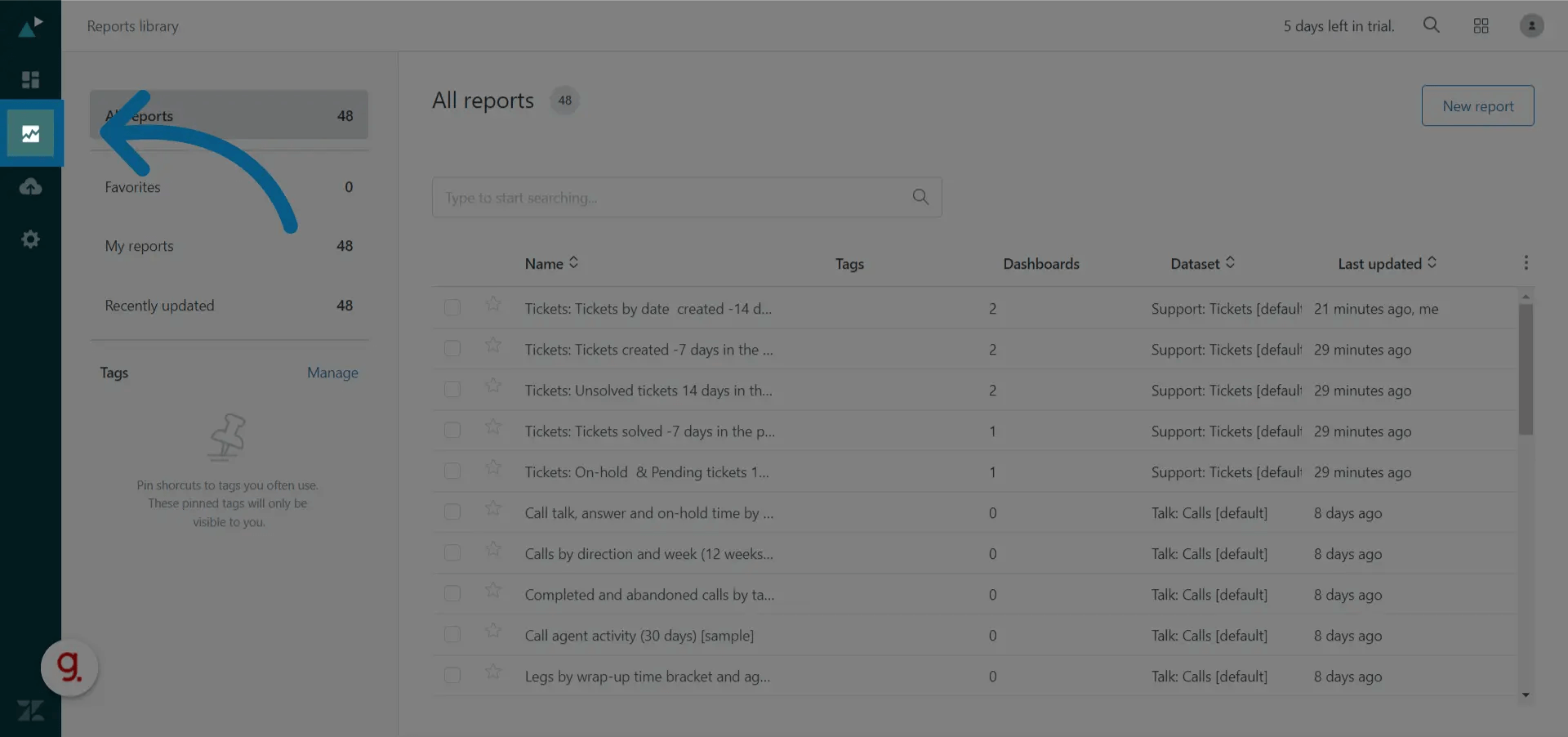Viewport: 1568px width, 737px height.
Task: Open the user profile avatar
Action: point(1530,25)
